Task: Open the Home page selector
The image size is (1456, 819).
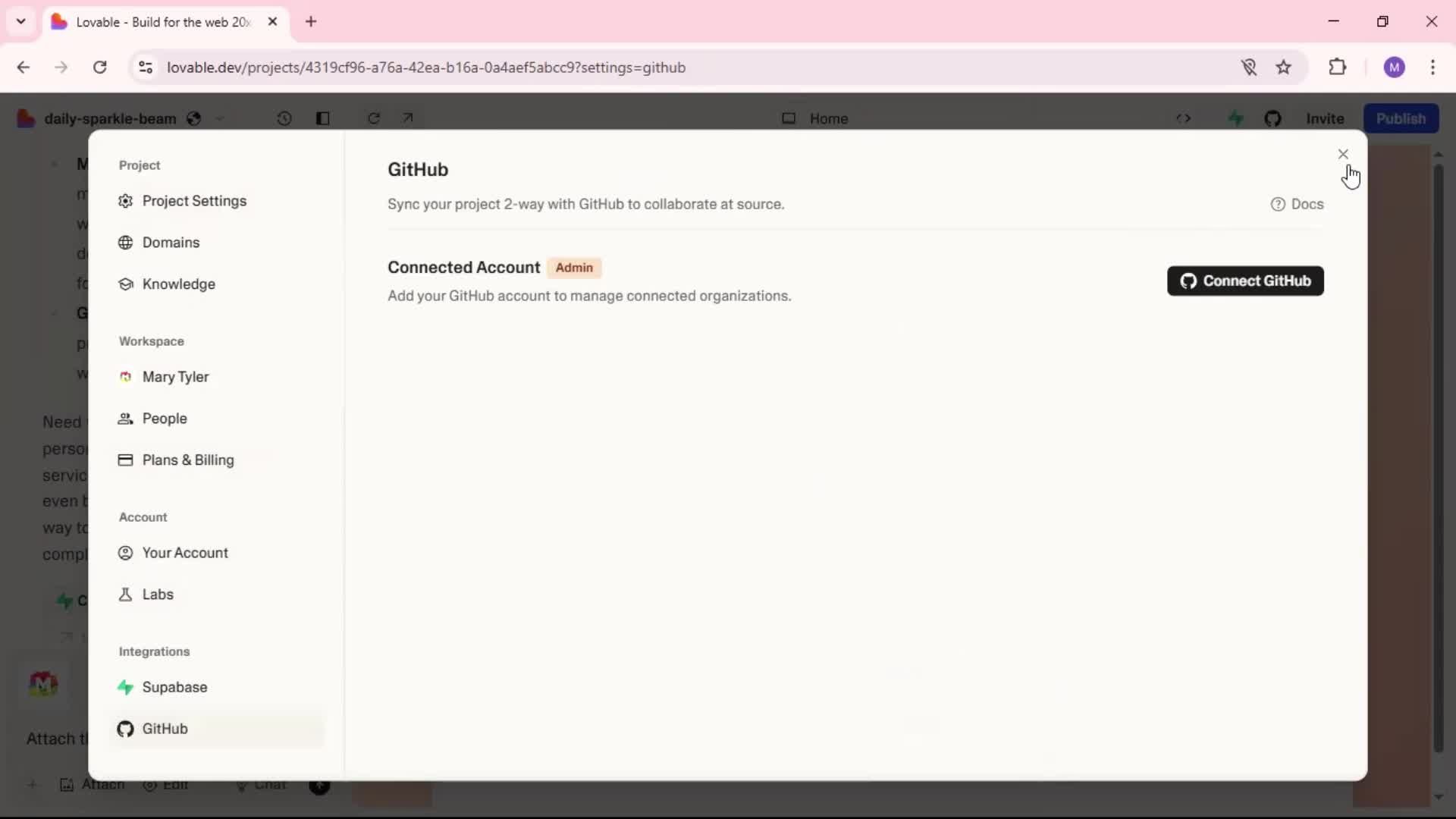Action: (815, 118)
